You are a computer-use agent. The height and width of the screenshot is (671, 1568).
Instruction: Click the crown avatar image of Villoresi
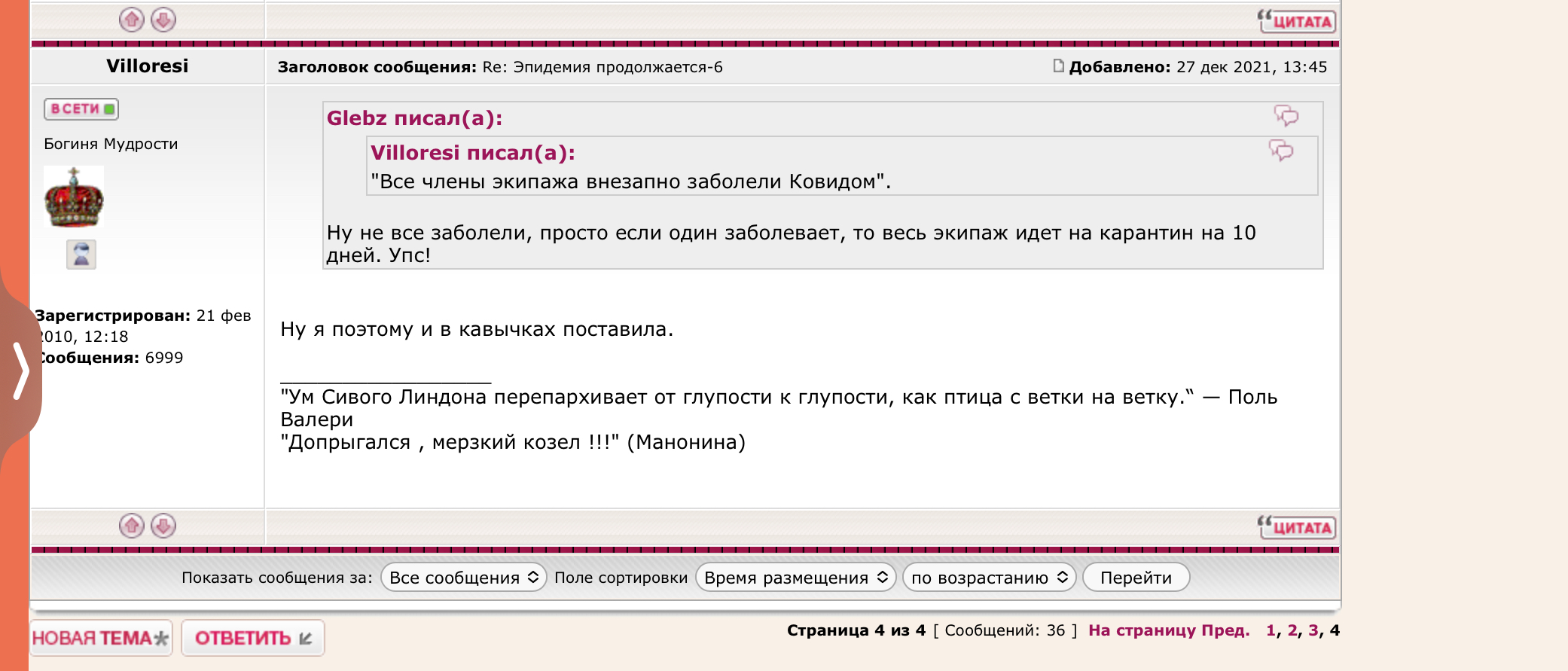pos(74,197)
